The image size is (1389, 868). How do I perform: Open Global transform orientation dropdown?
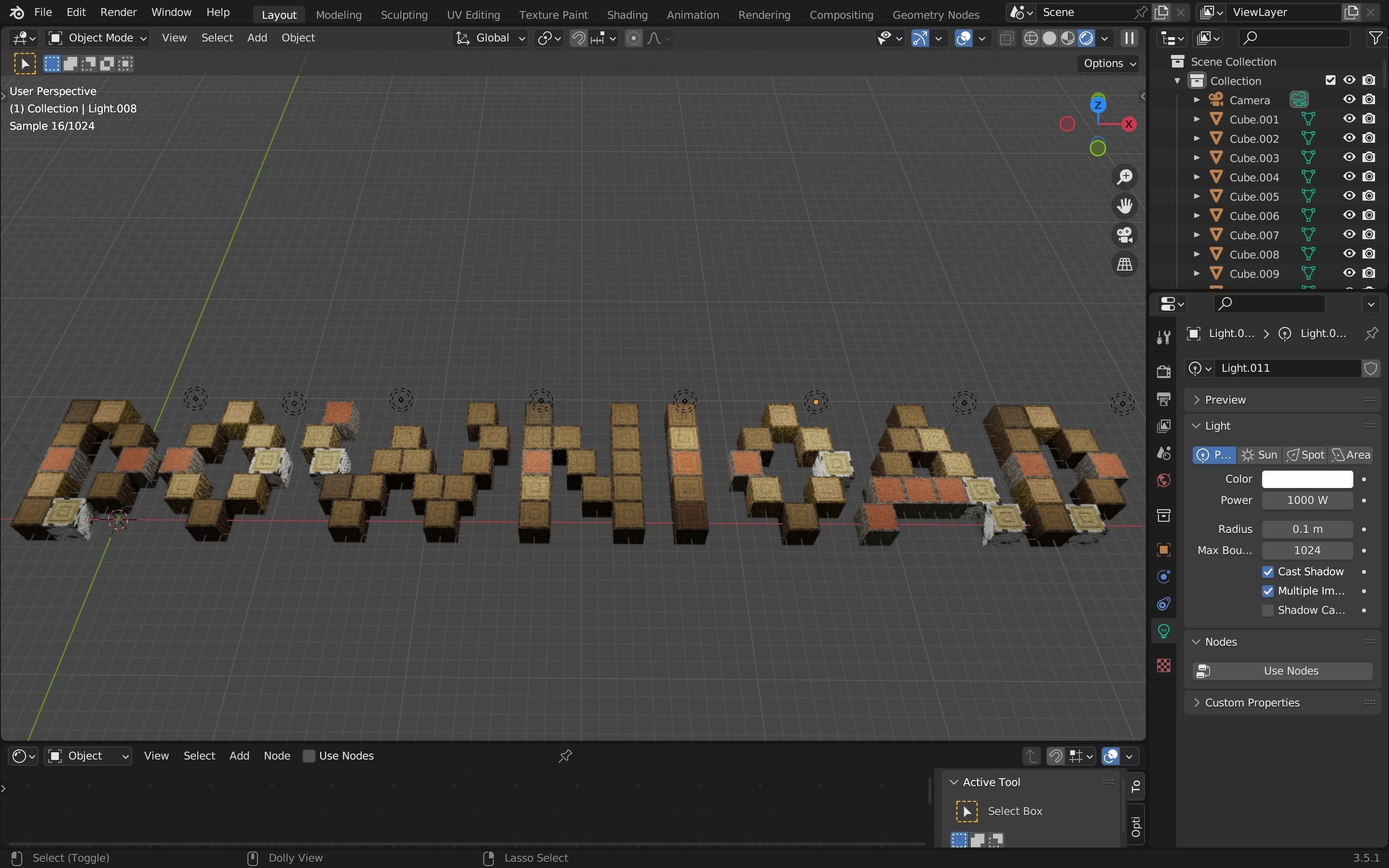pos(490,38)
